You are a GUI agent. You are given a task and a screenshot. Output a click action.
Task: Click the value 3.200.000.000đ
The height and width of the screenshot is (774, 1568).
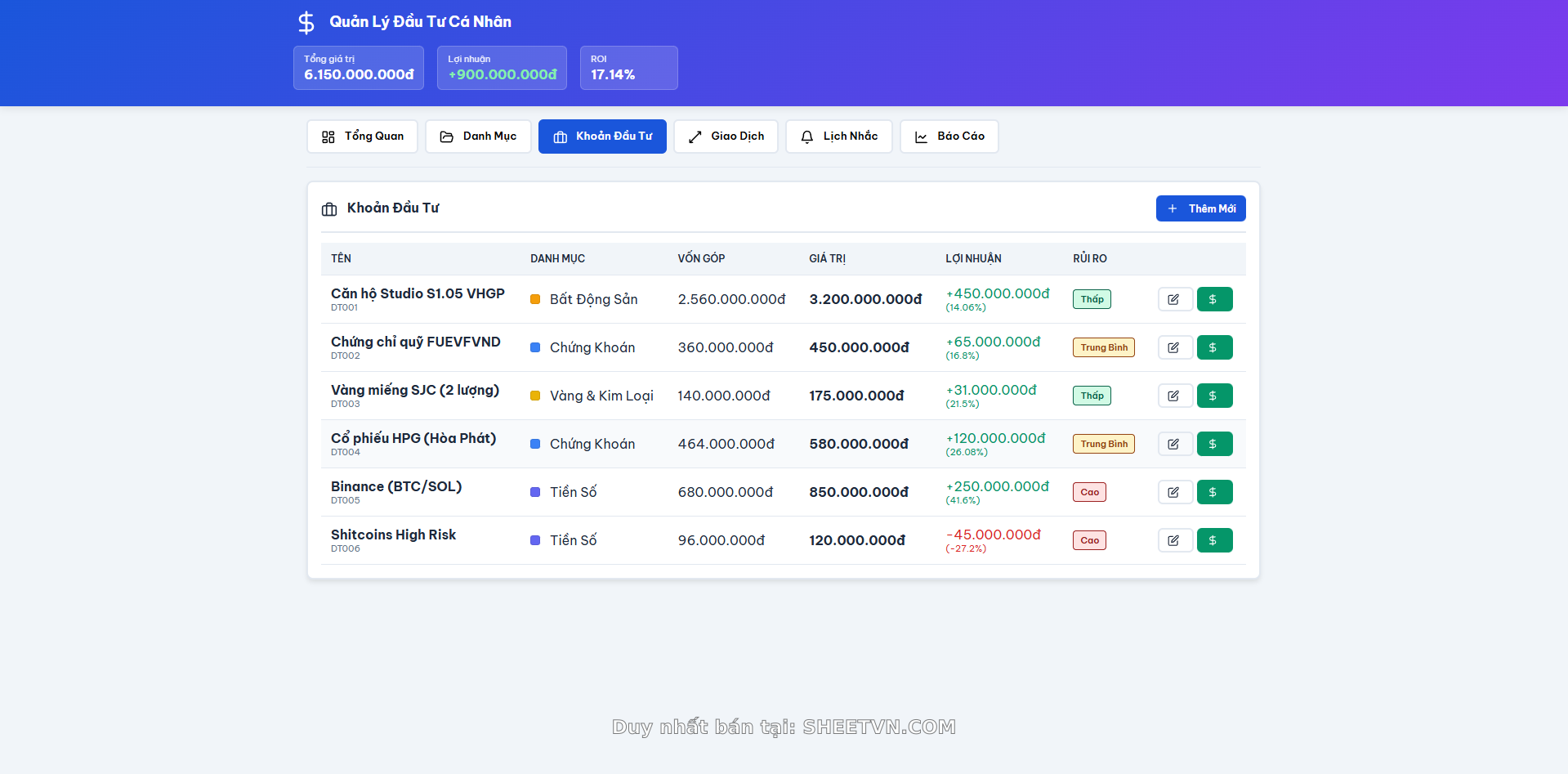(865, 299)
